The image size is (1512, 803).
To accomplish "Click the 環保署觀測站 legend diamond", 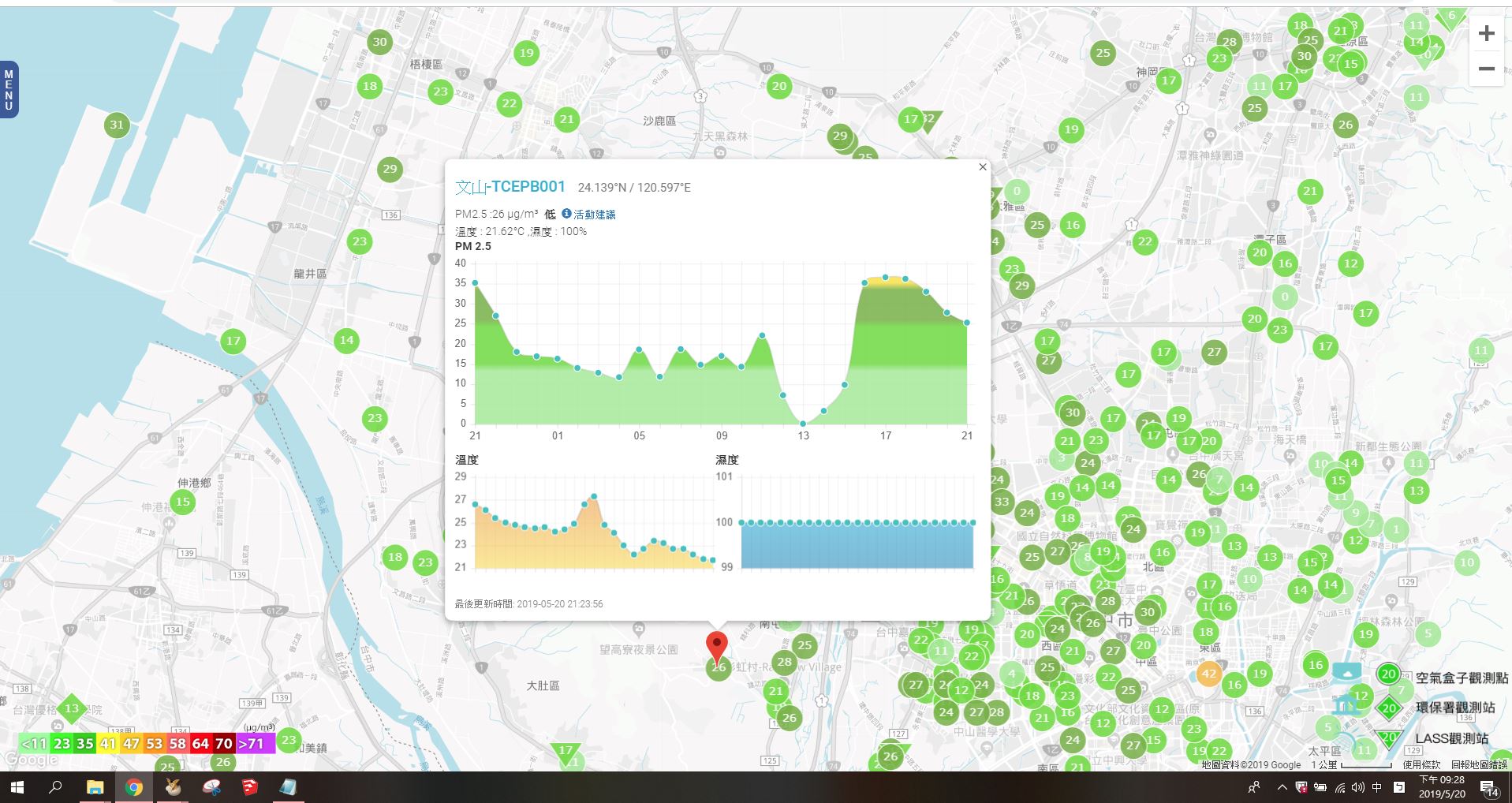I will pos(1389,708).
